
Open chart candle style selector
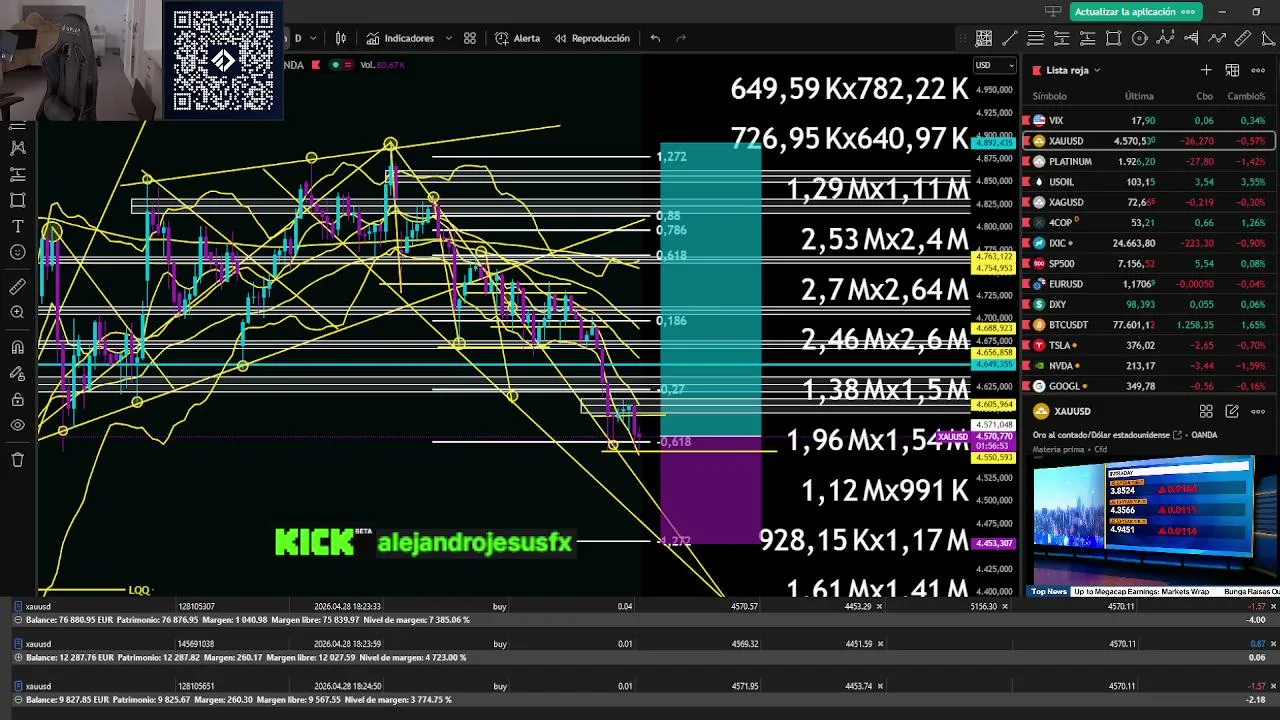(341, 38)
